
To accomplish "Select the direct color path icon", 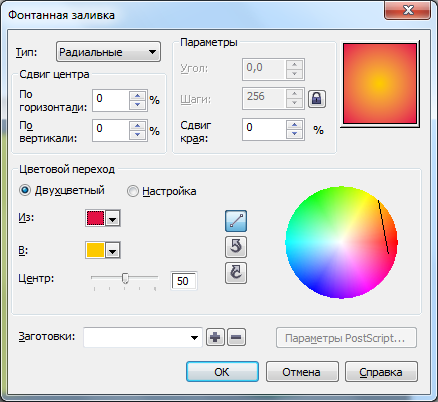I will 236,221.
